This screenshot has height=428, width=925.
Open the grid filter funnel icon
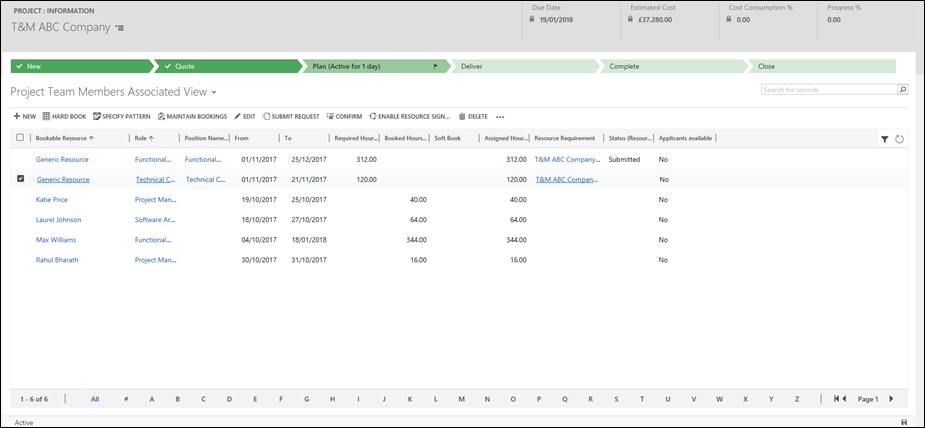tap(885, 139)
